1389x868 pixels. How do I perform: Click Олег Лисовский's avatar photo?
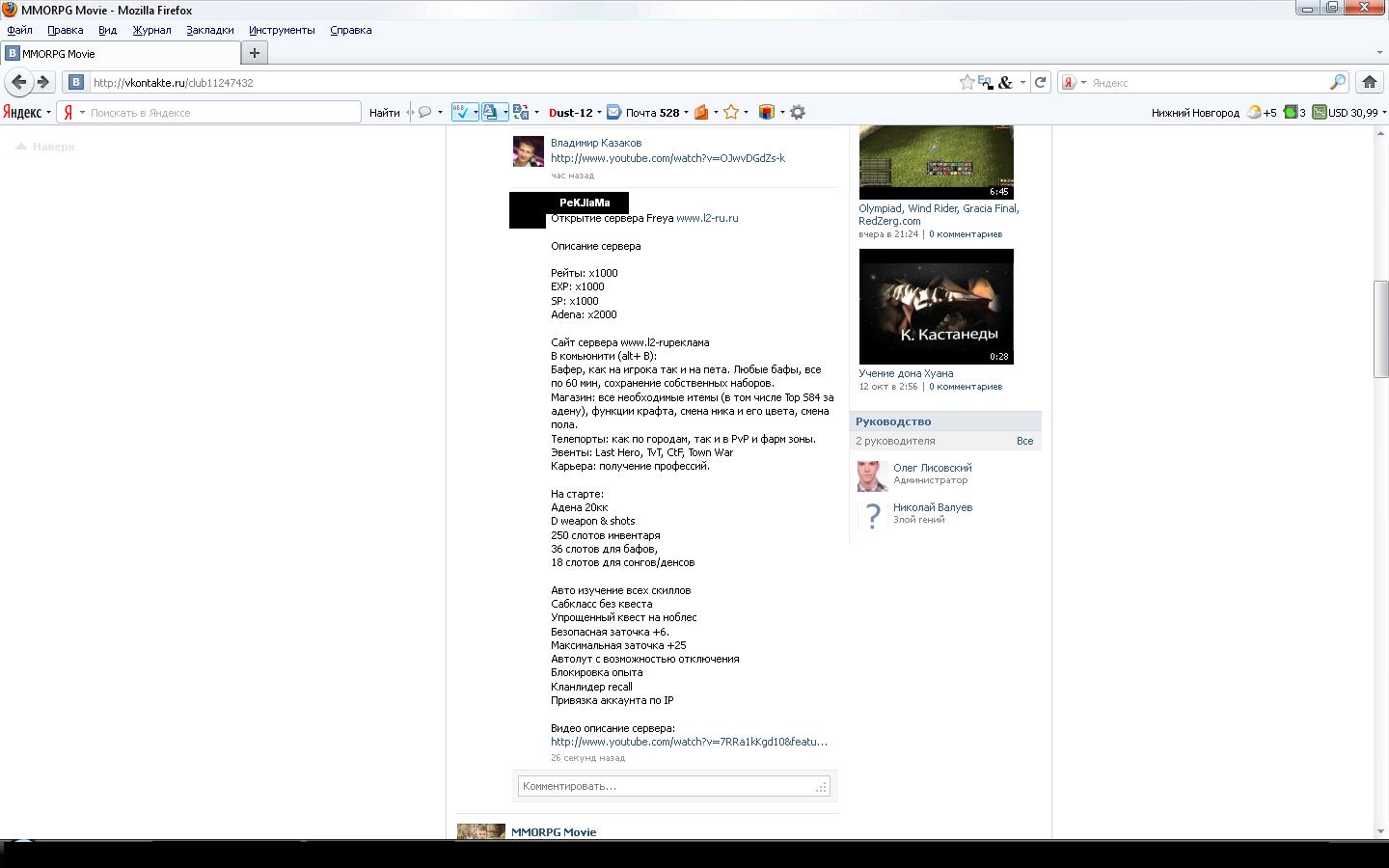[x=872, y=475]
